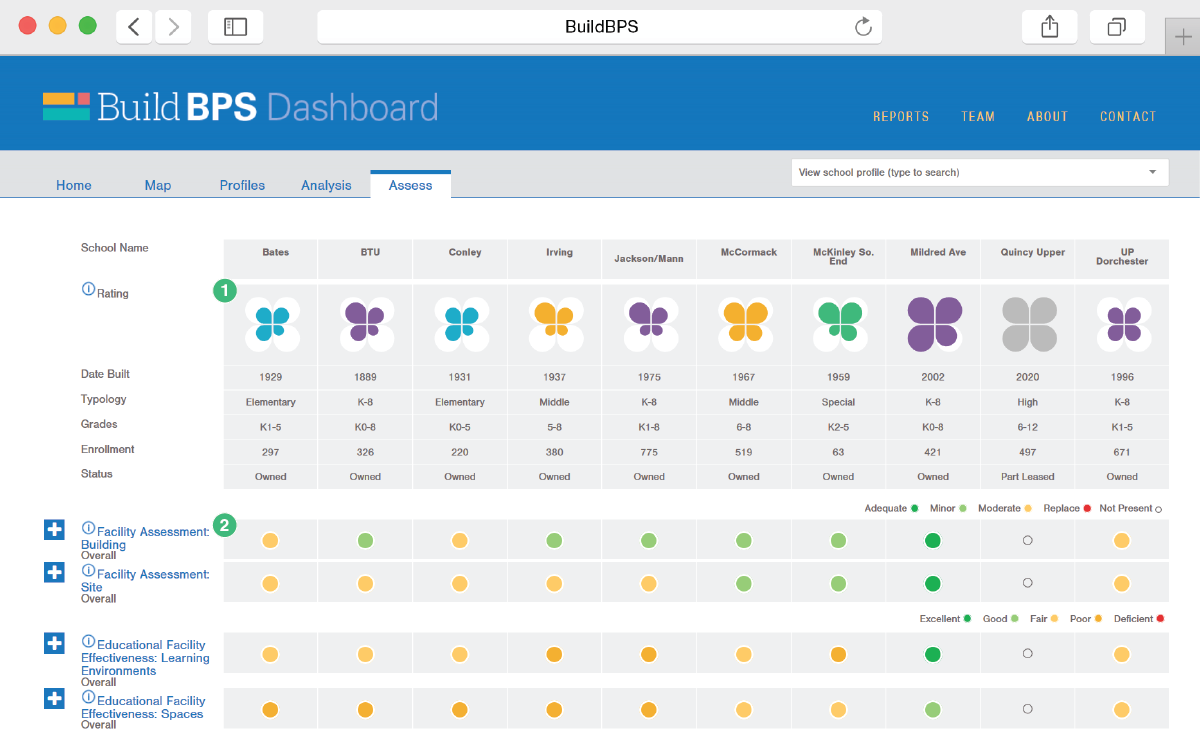Open the View school profile dropdown
1201x733 pixels.
tap(979, 172)
